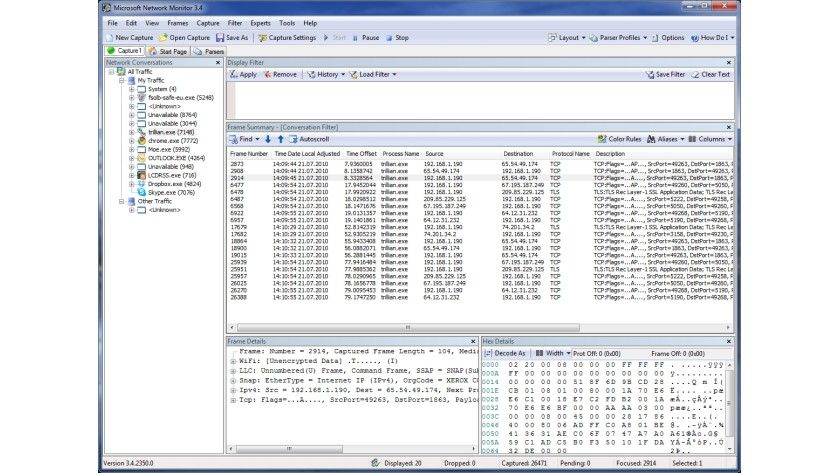Viewport: 840px width, 473px height.
Task: Collapse the All Traffic tree node
Action: pos(111,72)
